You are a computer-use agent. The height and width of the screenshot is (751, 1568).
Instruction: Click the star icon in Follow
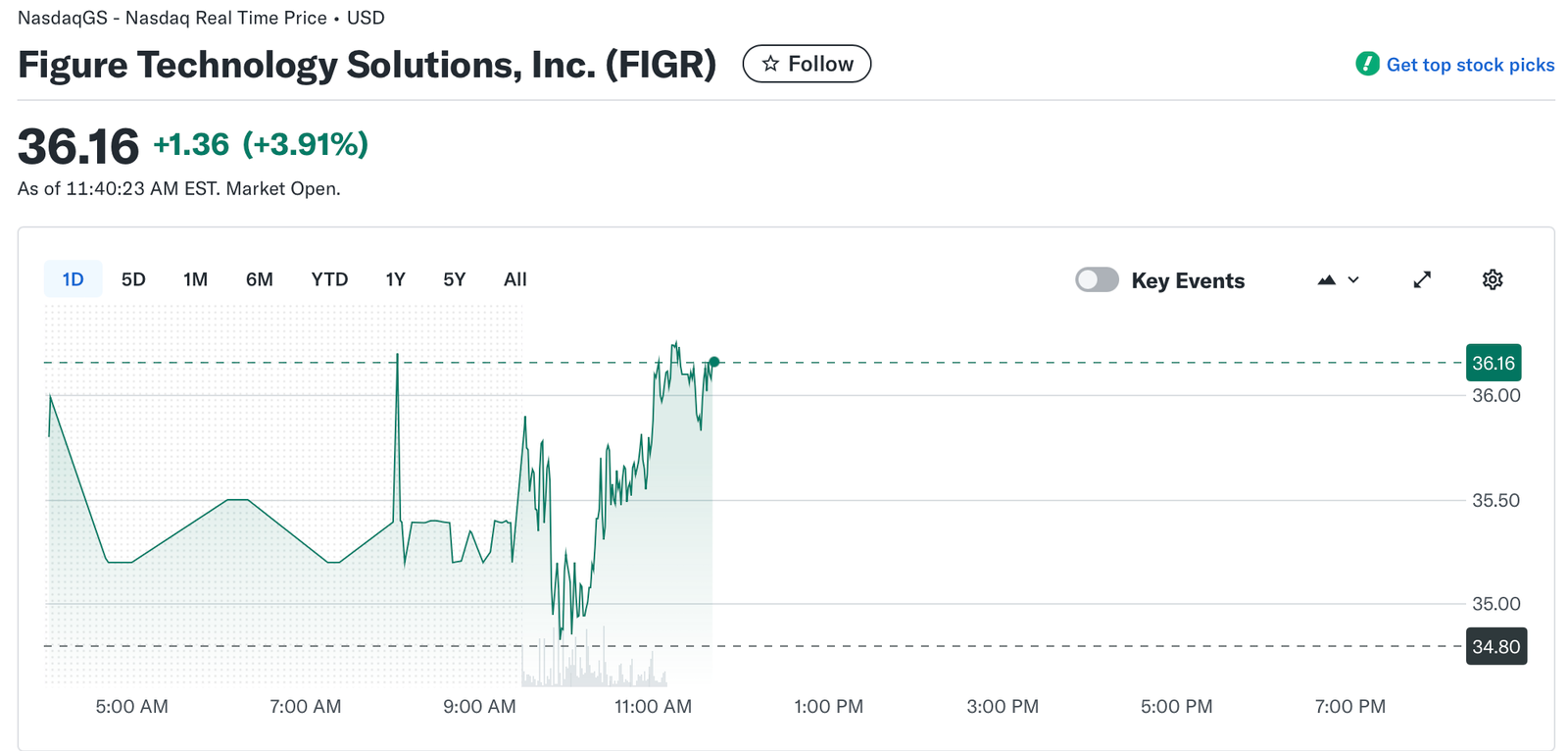click(770, 64)
